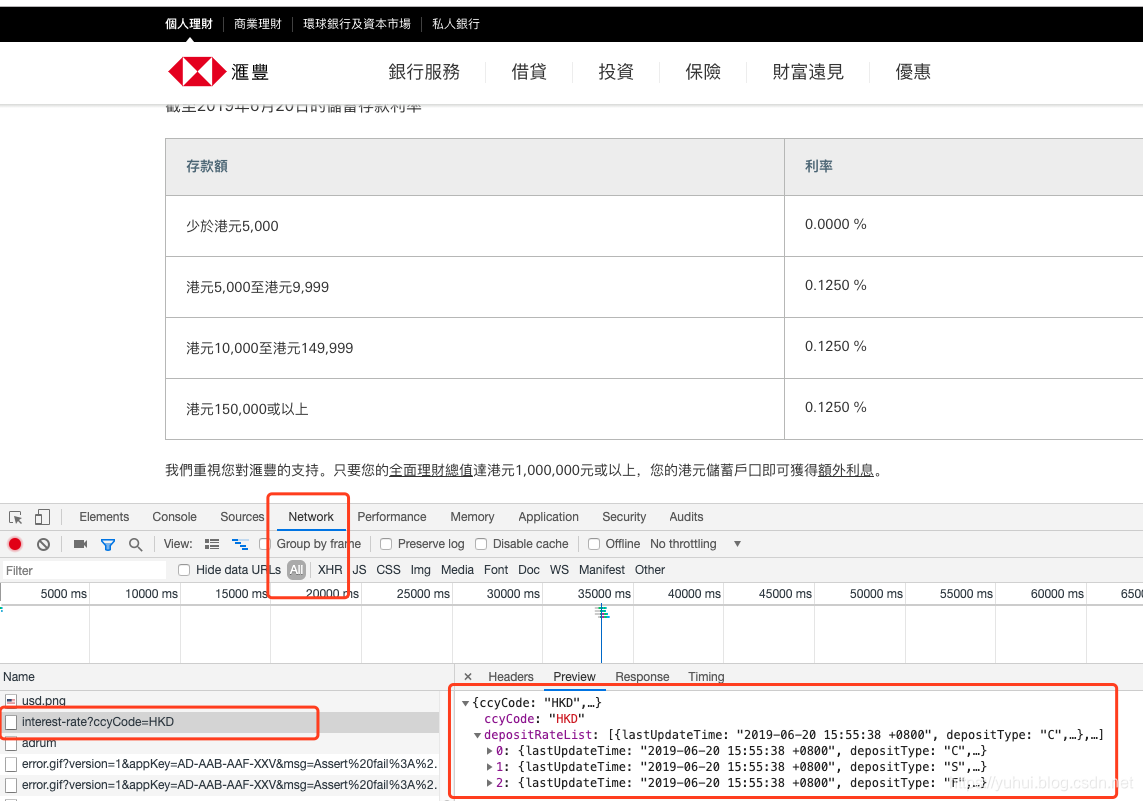Viewport: 1143px width, 801px height.
Task: Filter requests by Doc
Action: tap(529, 570)
